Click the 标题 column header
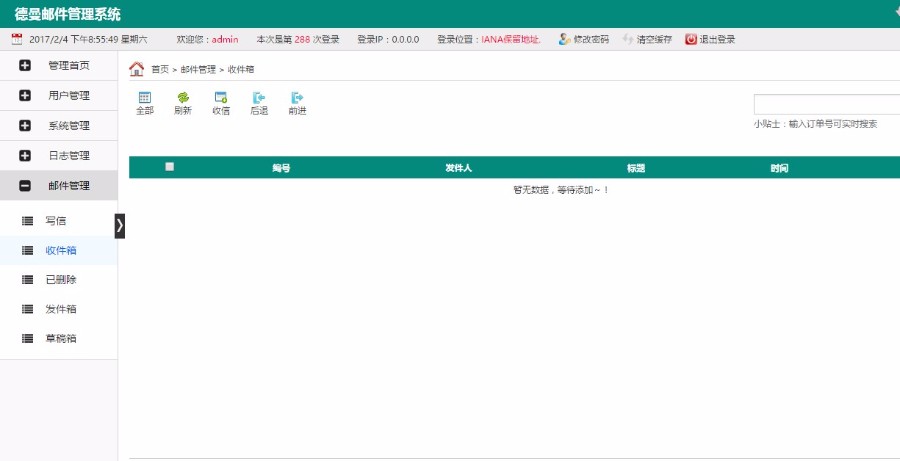The width and height of the screenshot is (900, 461). 636,168
